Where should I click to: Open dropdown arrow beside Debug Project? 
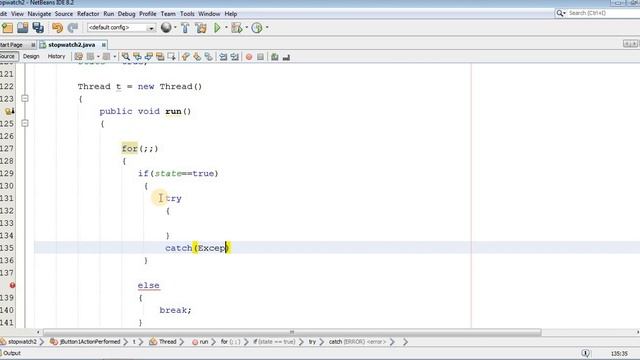(247, 28)
